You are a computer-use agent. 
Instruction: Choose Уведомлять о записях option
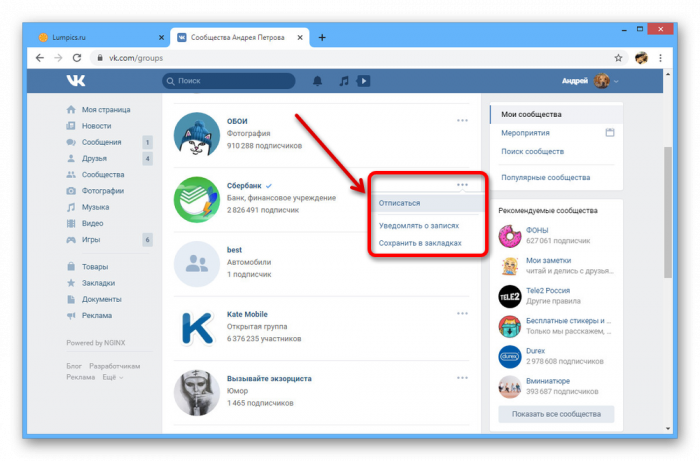pyautogui.click(x=419, y=226)
